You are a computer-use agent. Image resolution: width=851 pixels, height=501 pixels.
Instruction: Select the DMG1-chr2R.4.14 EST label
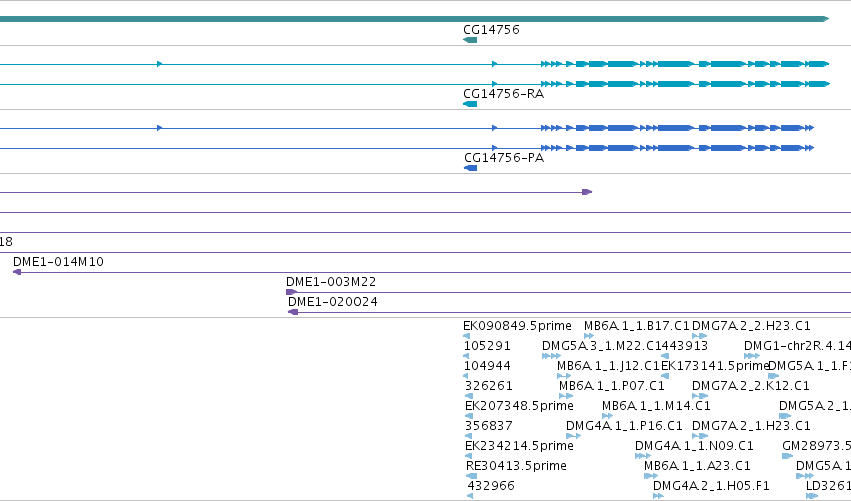797,346
